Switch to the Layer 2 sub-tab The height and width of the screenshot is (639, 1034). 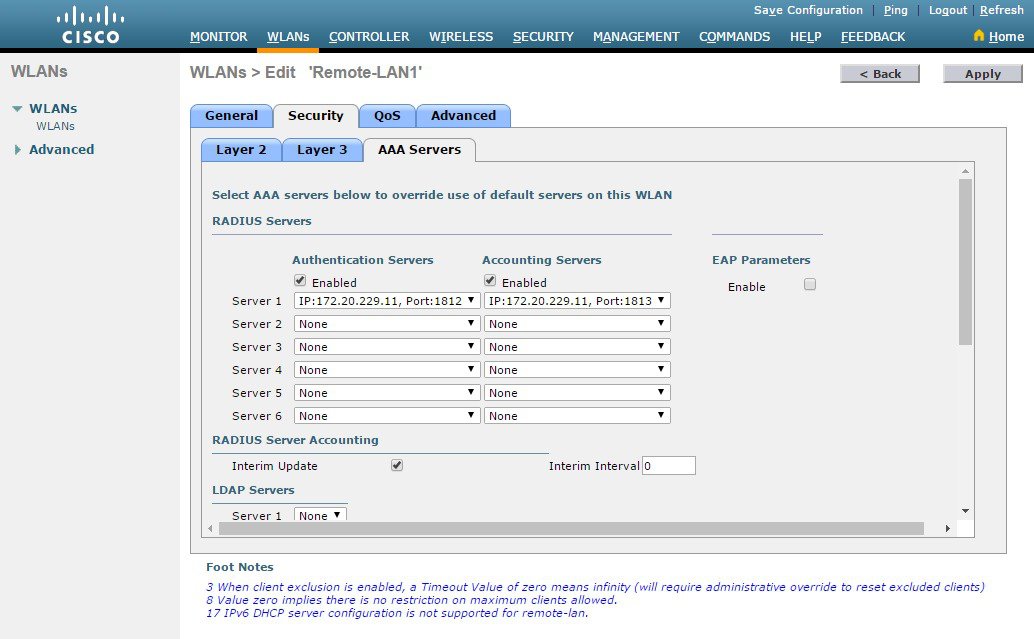pyautogui.click(x=241, y=150)
